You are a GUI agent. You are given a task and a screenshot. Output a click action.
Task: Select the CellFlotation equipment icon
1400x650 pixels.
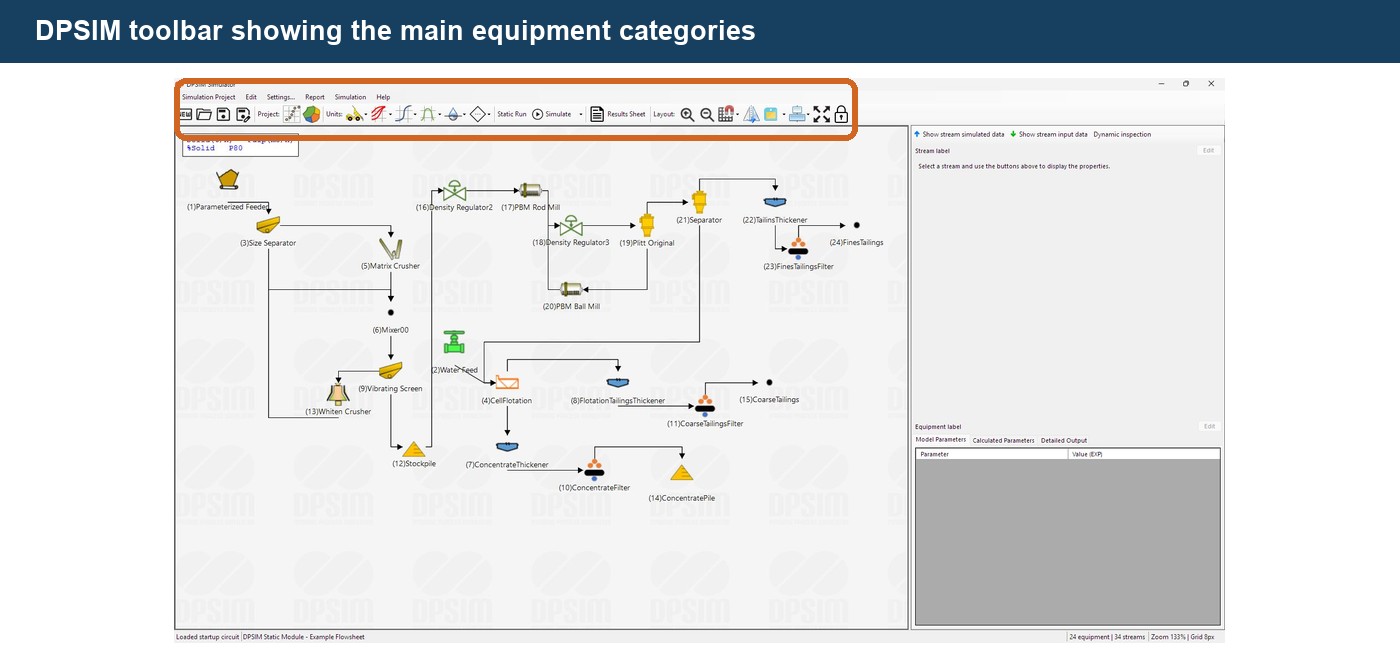tap(507, 383)
